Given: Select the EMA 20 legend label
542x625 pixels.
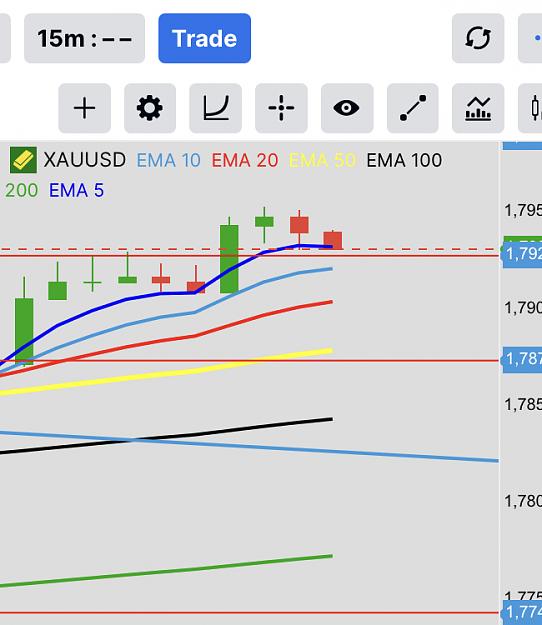Looking at the screenshot, I should point(245,160).
